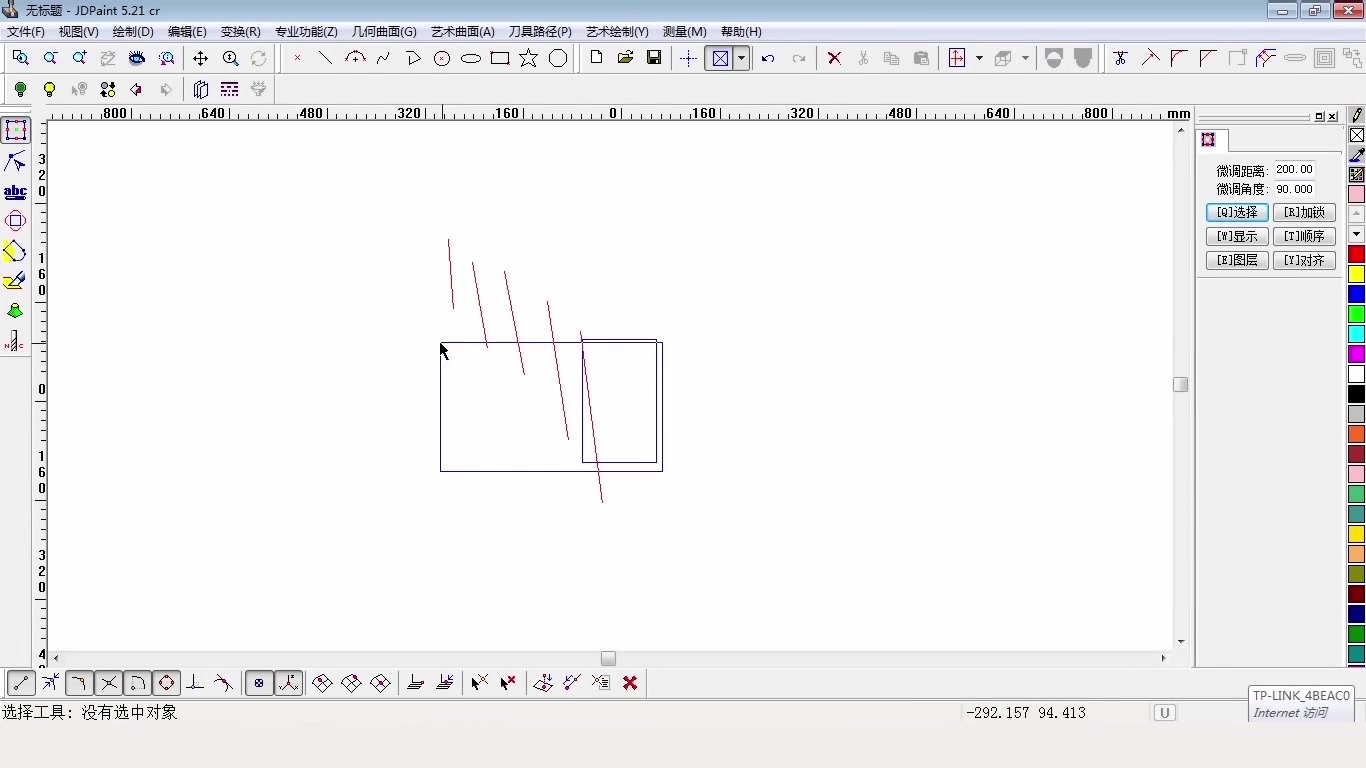Toggle intersection snap button in bottom toolbar
The height and width of the screenshot is (768, 1366).
pyautogui.click(x=109, y=683)
